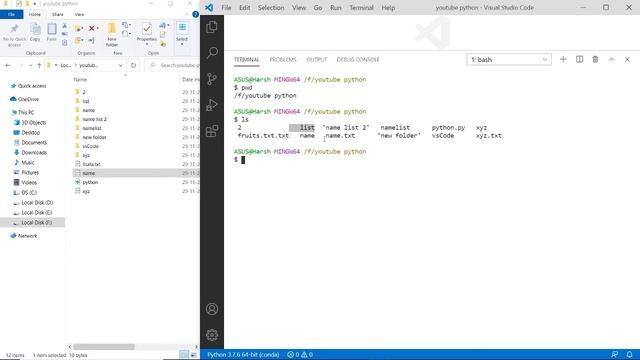Open the Manage gear in VS Code

pyautogui.click(x=212, y=335)
